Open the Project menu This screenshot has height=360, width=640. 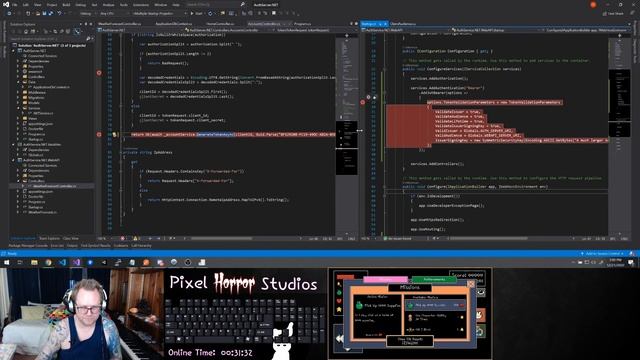point(52,5)
